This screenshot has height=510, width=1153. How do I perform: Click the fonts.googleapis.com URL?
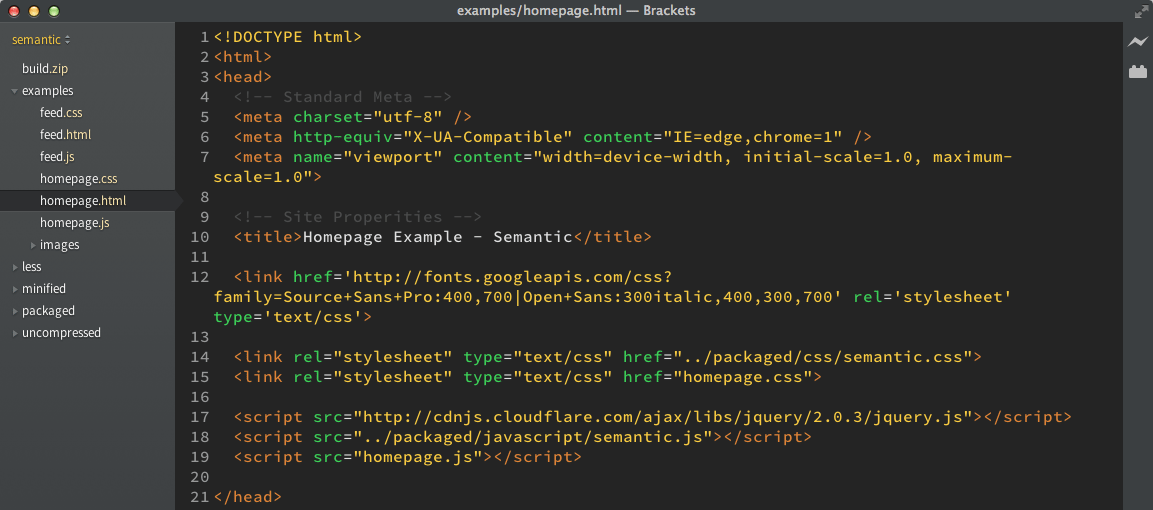pyautogui.click(x=513, y=277)
